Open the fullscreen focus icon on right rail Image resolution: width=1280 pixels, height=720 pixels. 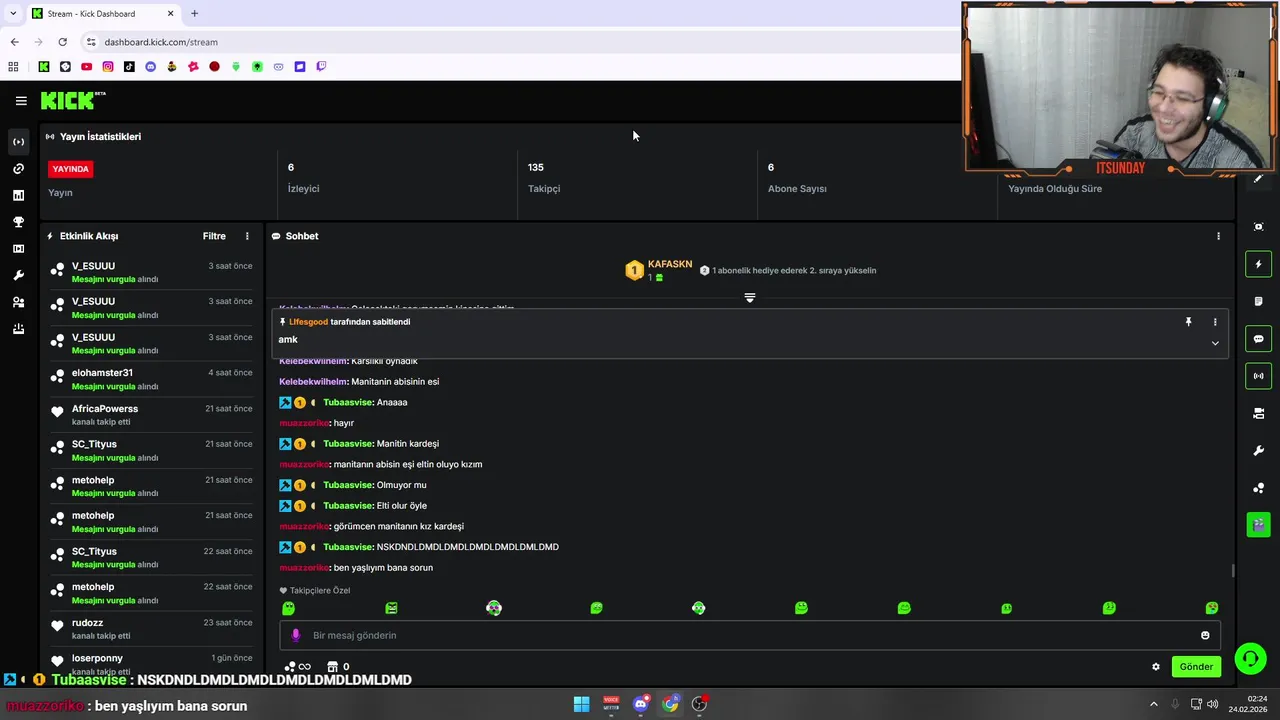click(1258, 227)
